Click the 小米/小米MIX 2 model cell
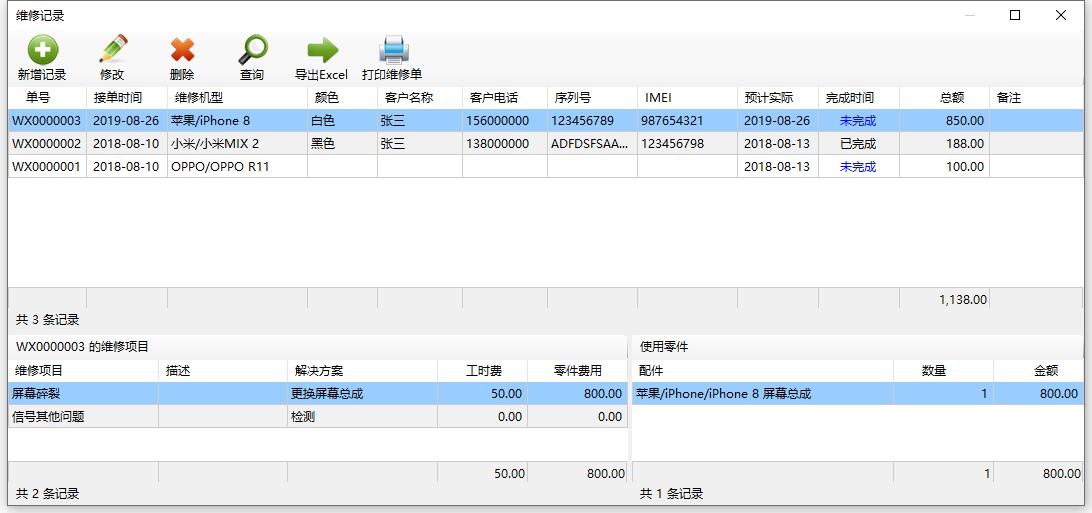This screenshot has height=513, width=1092. (237, 143)
